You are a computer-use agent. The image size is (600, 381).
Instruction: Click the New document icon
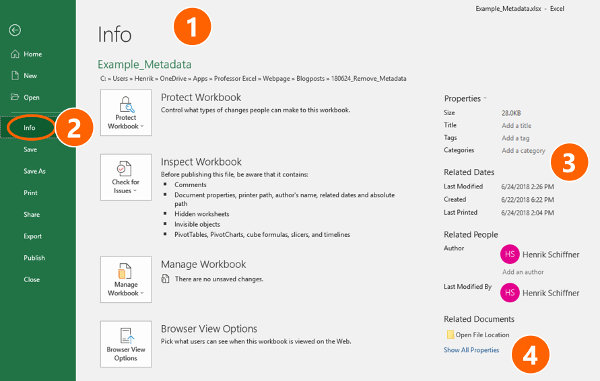(x=15, y=75)
